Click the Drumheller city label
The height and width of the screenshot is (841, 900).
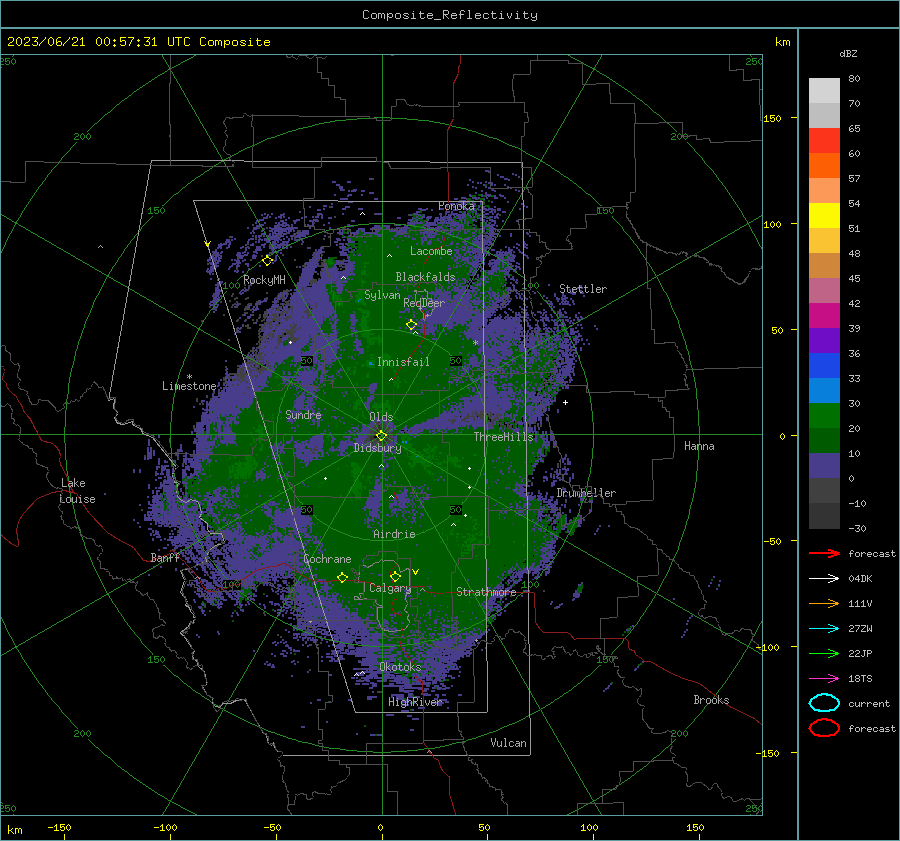coord(586,493)
